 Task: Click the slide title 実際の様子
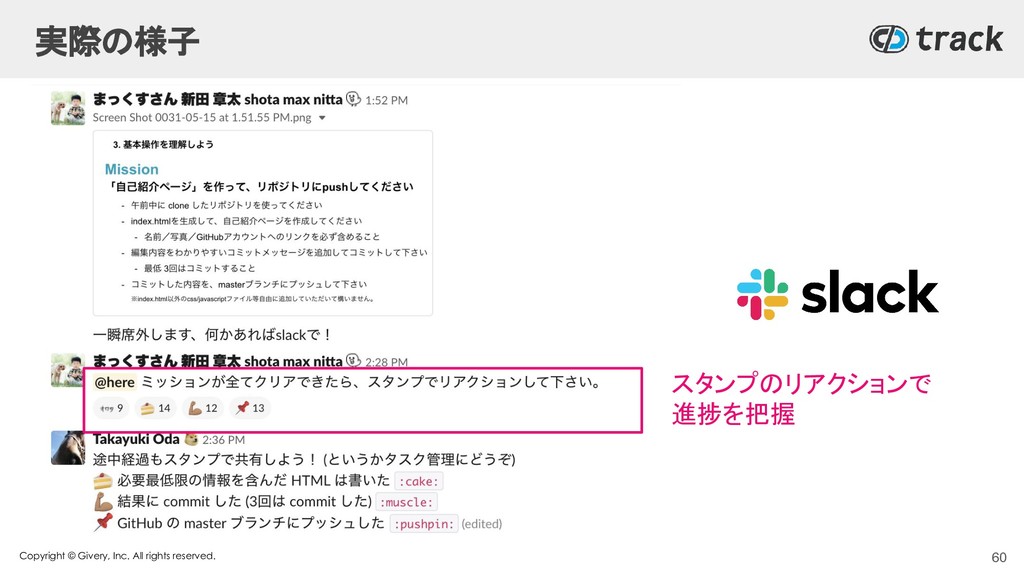[x=117, y=41]
